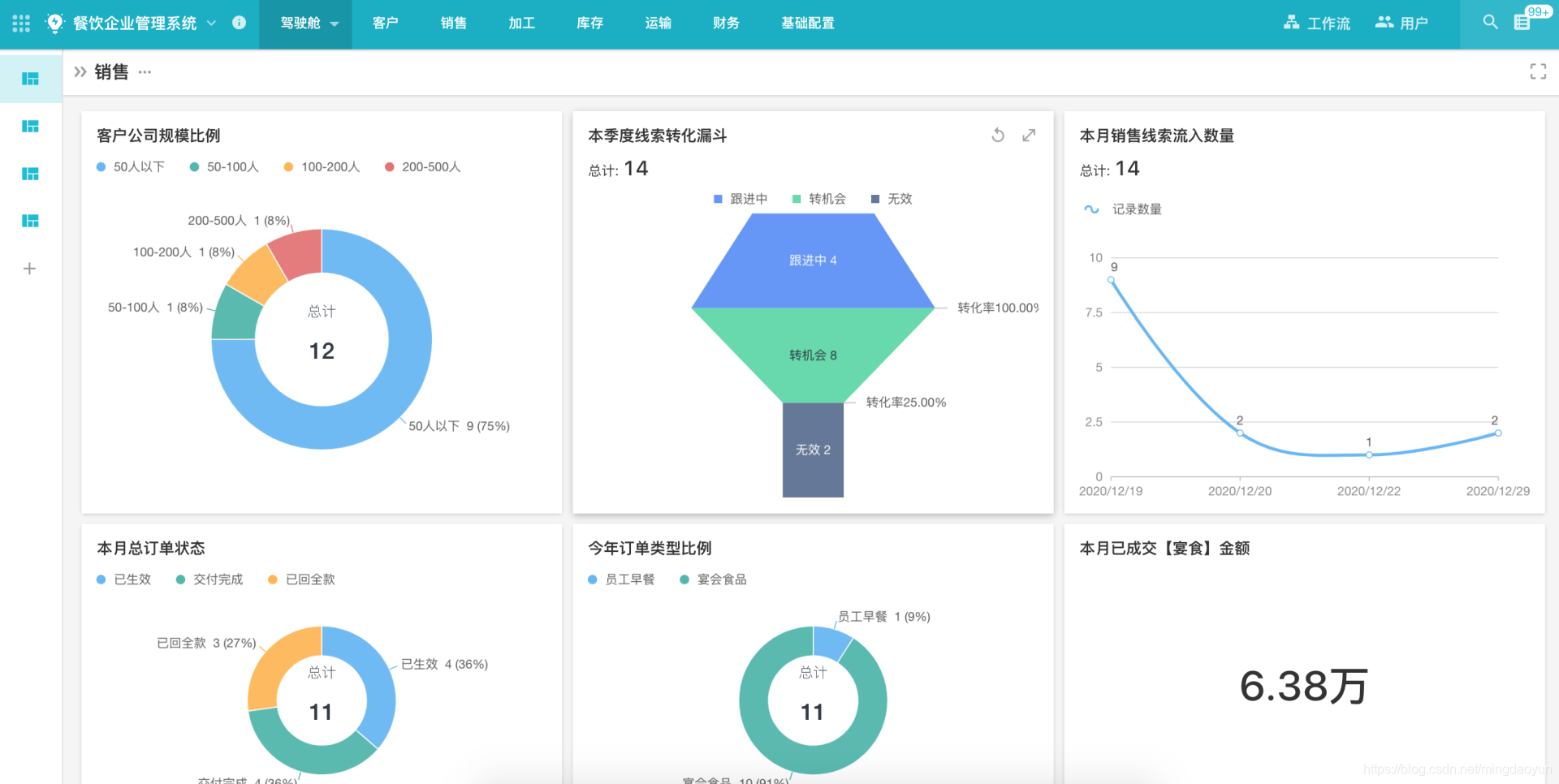Image resolution: width=1559 pixels, height=784 pixels.
Task: Click the info icon beside the system name
Action: (x=239, y=23)
